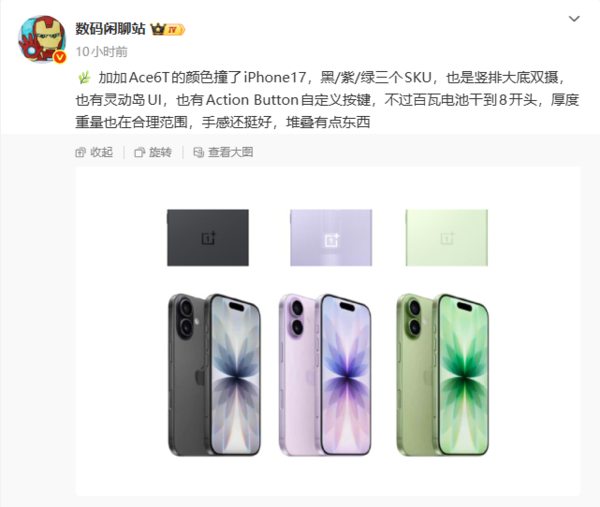
Task: Click the green phone render
Action: [442, 375]
